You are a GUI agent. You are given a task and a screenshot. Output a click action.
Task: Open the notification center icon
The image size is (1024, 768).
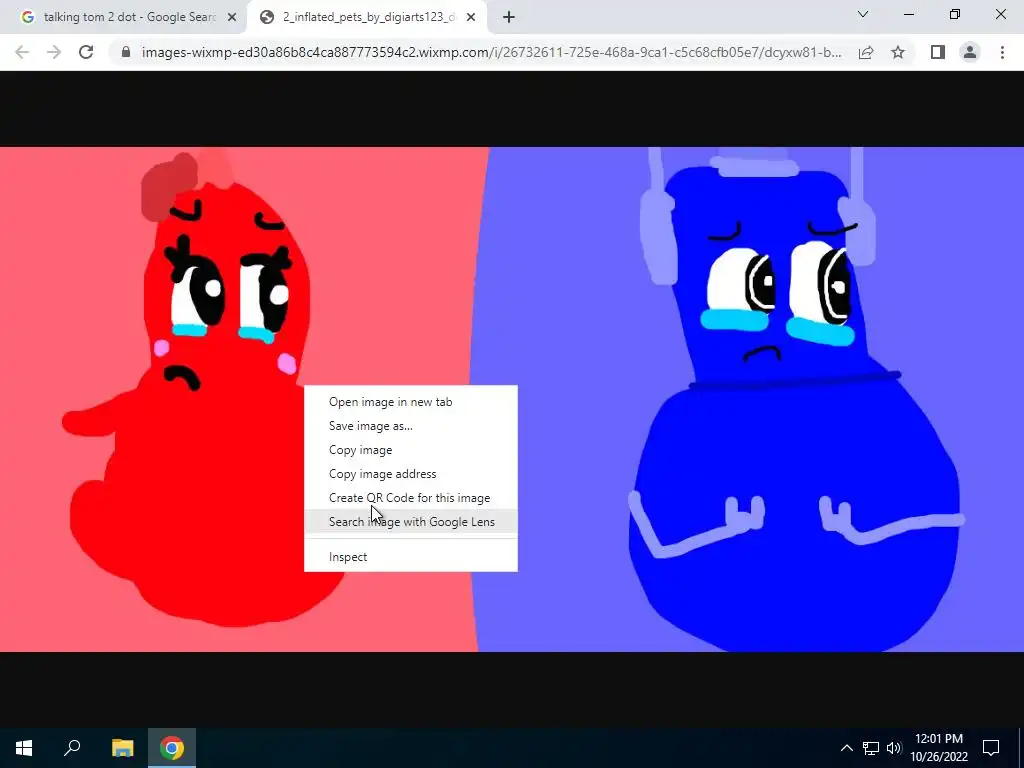991,748
